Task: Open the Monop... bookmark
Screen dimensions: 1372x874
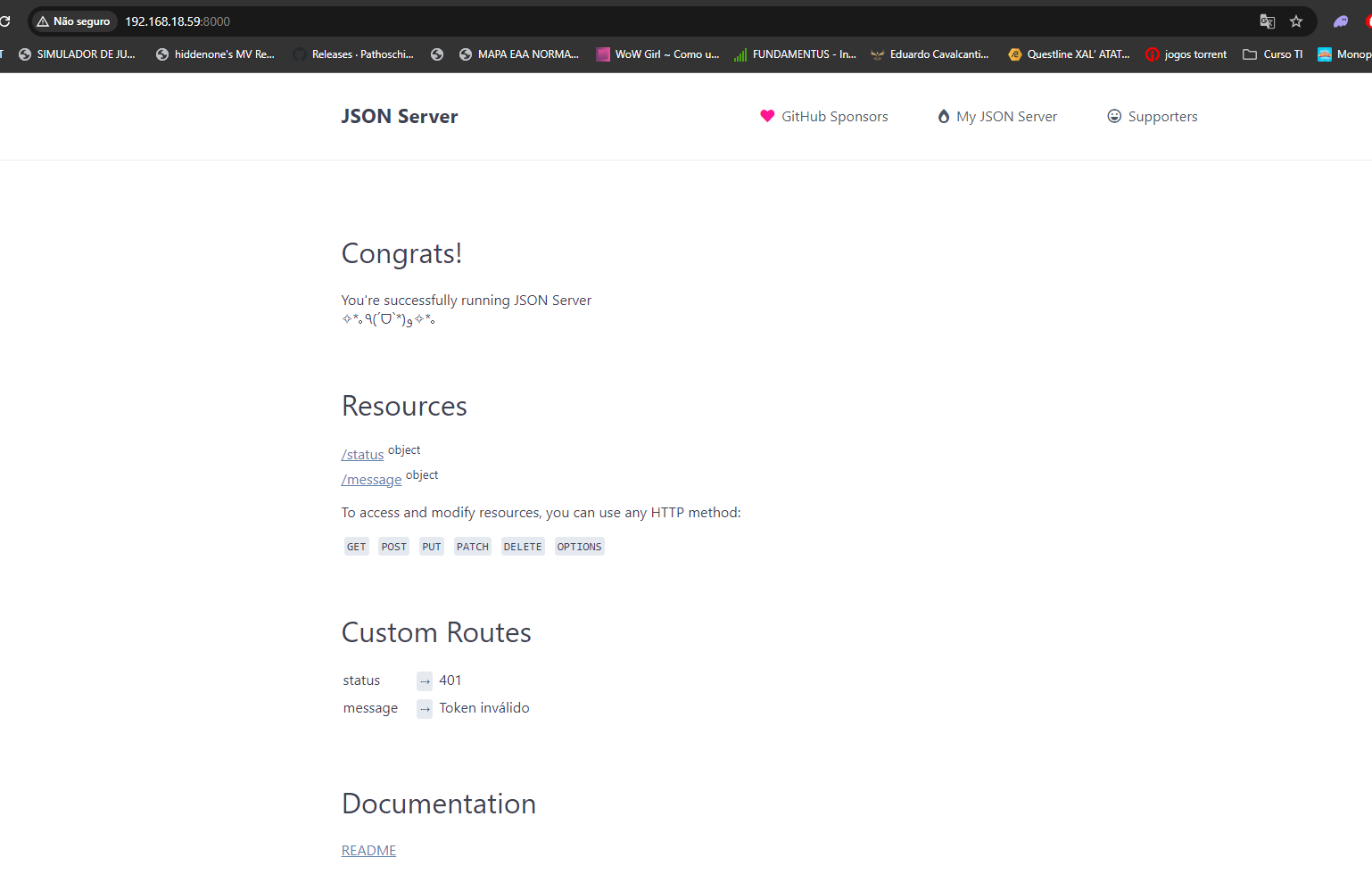Action: pos(1345,54)
